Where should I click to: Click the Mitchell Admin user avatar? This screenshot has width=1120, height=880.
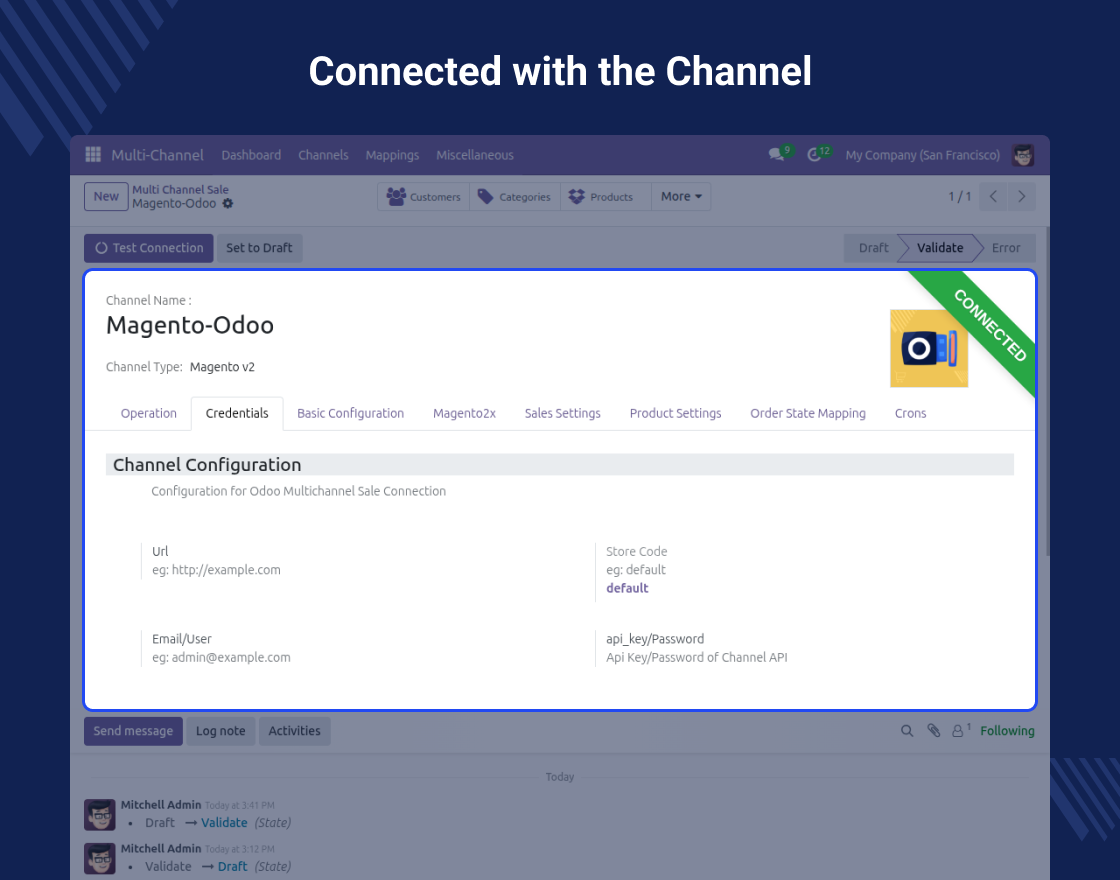[1023, 155]
